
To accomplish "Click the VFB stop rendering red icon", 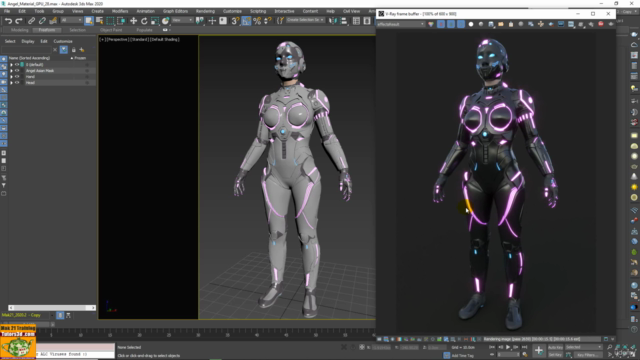I will click(601, 24).
